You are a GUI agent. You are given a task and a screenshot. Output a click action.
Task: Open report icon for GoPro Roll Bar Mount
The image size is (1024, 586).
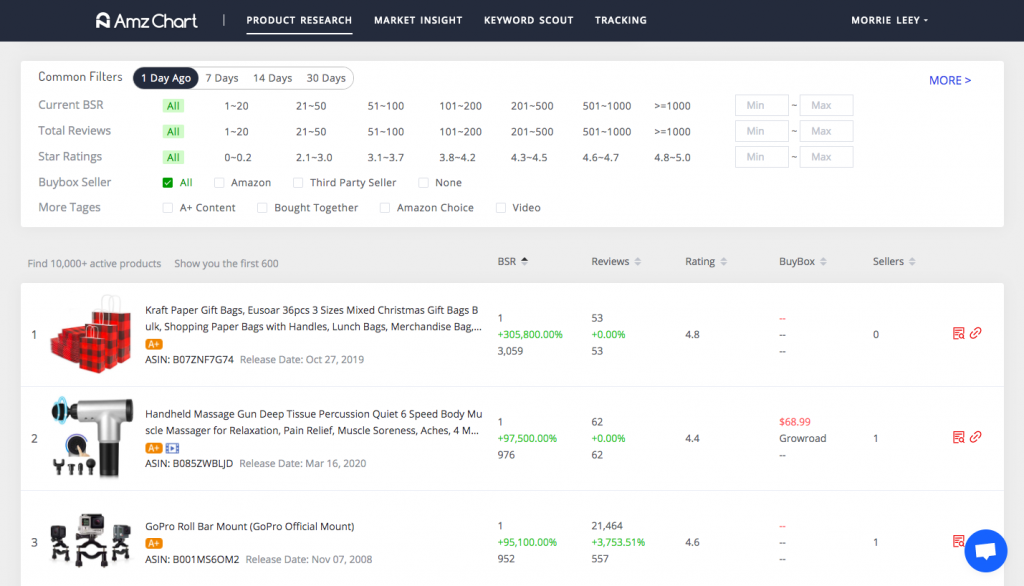(958, 541)
